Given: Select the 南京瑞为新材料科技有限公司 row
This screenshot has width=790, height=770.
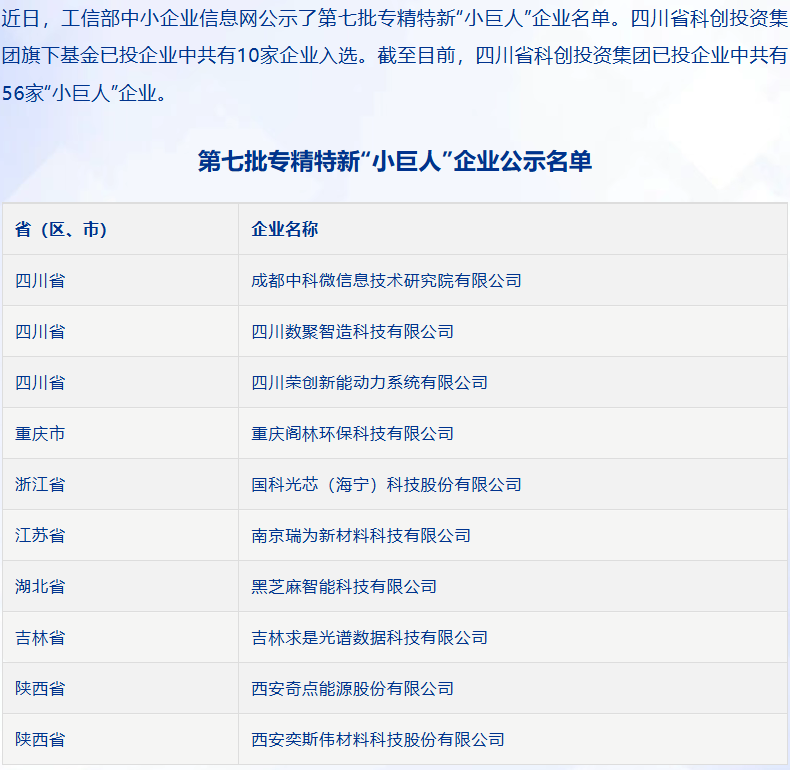Looking at the screenshot, I should (x=361, y=536).
